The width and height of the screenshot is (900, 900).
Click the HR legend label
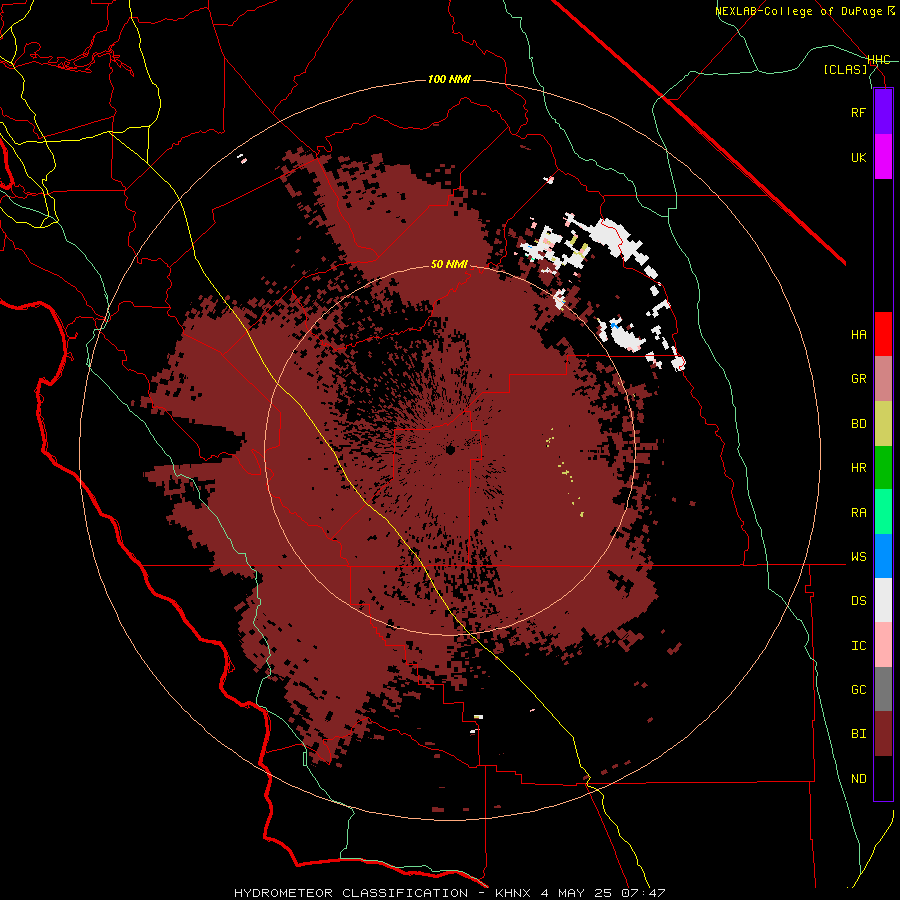(858, 468)
